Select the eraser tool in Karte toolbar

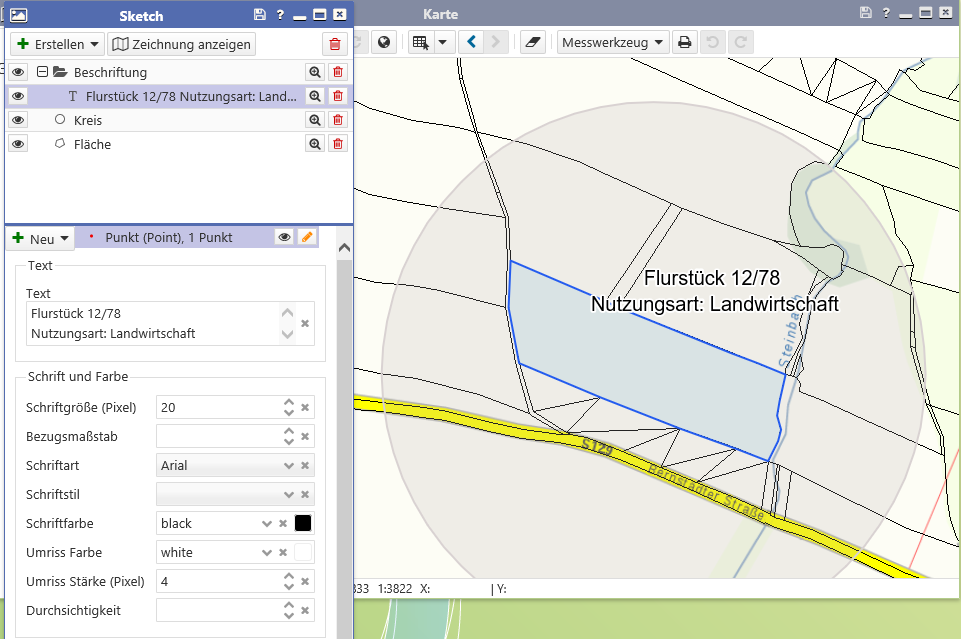pos(533,42)
